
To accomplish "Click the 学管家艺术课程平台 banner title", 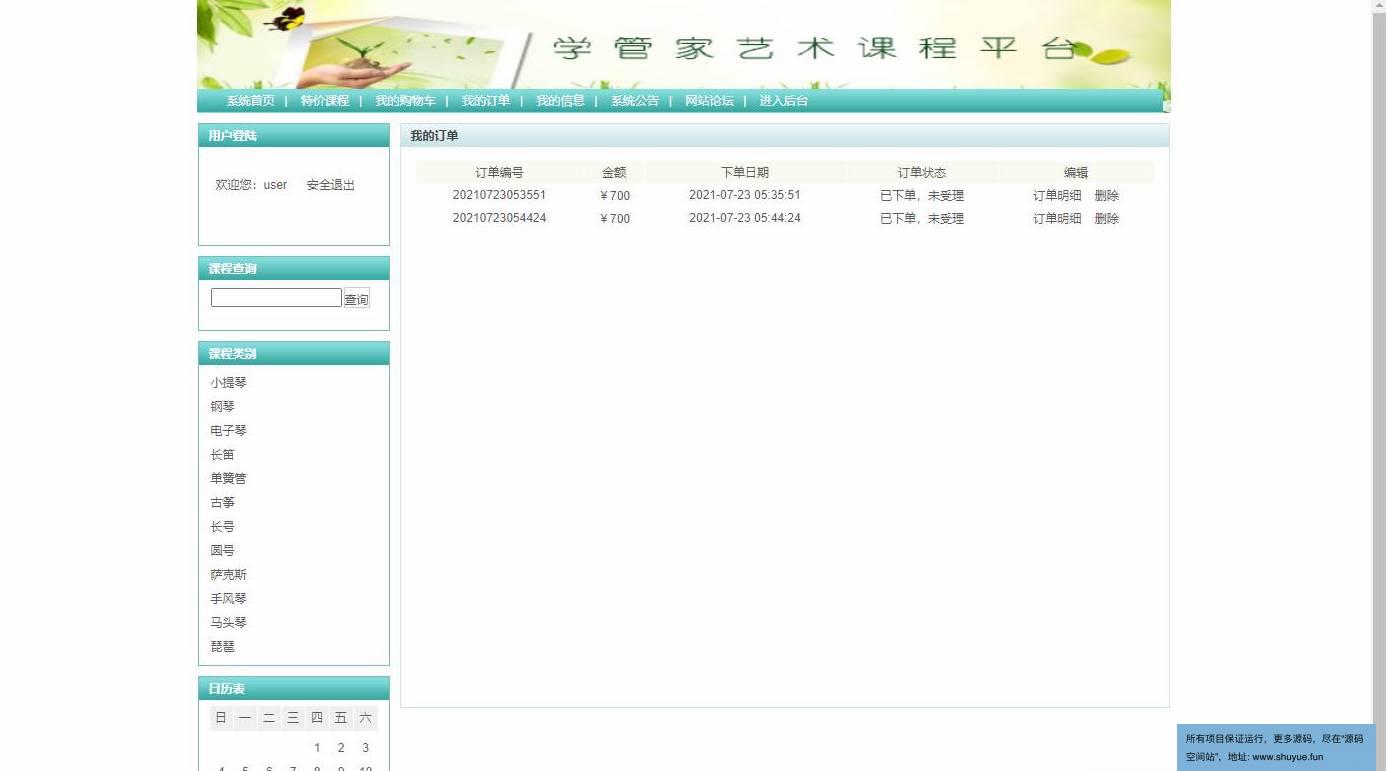I will 815,48.
